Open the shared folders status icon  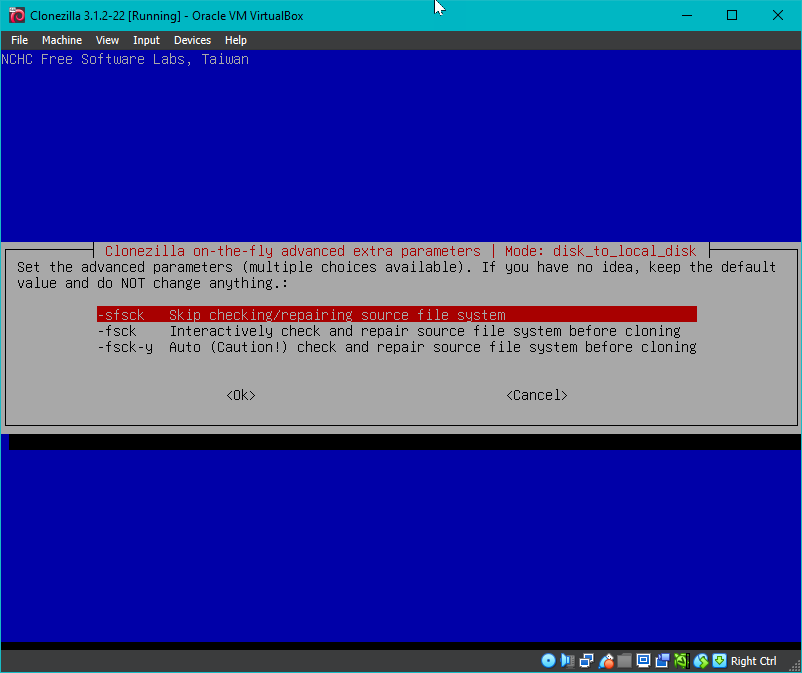point(625,661)
